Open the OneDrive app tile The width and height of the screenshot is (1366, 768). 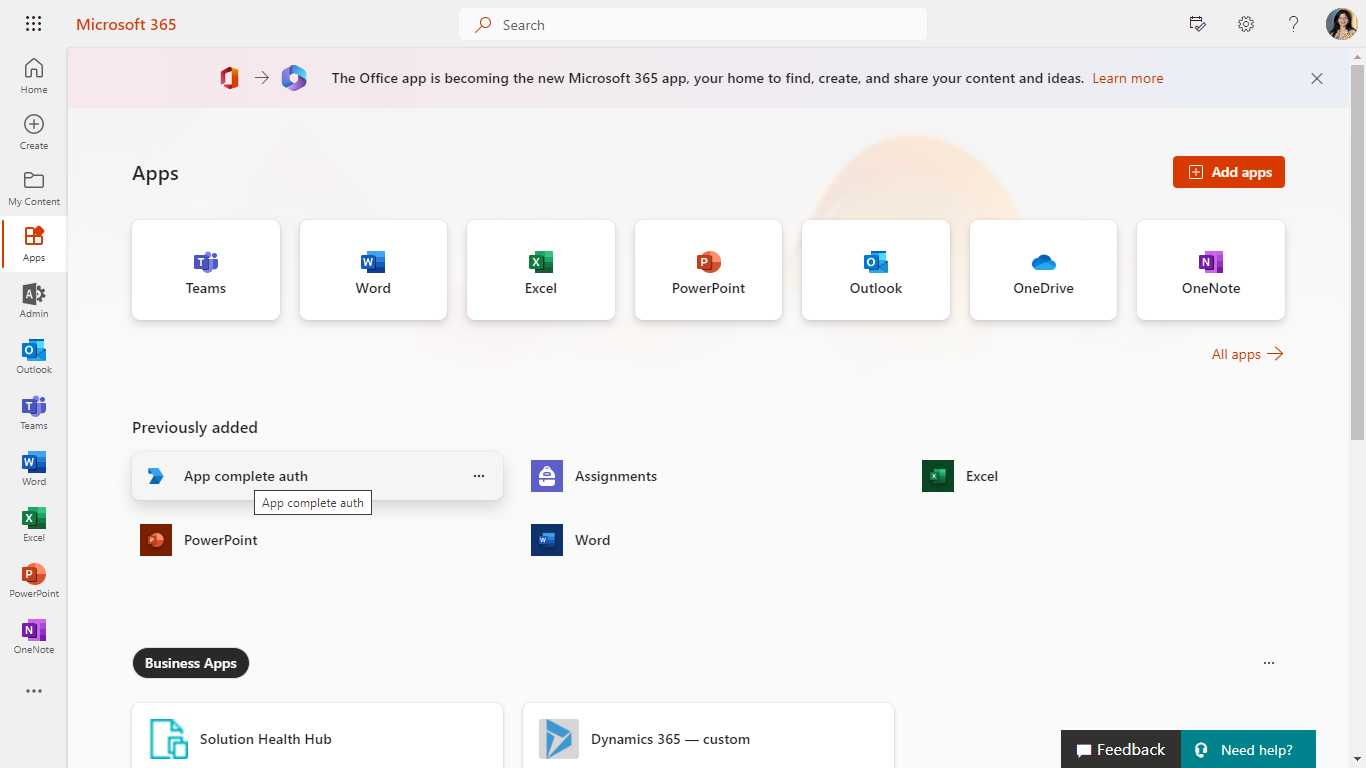click(1043, 270)
